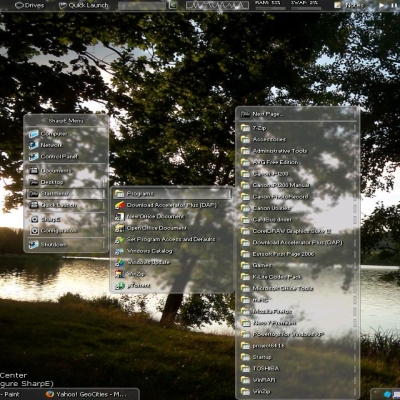
Task: Expand the Programs entry in the Startmenu submenu
Action: [x=172, y=194]
